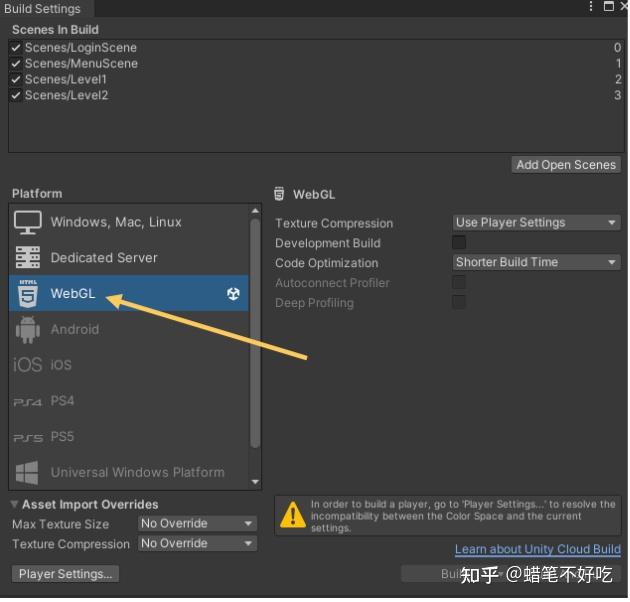Click the Dedicated Server platform icon
Screen dimensions: 630x602
pyautogui.click(x=28, y=258)
